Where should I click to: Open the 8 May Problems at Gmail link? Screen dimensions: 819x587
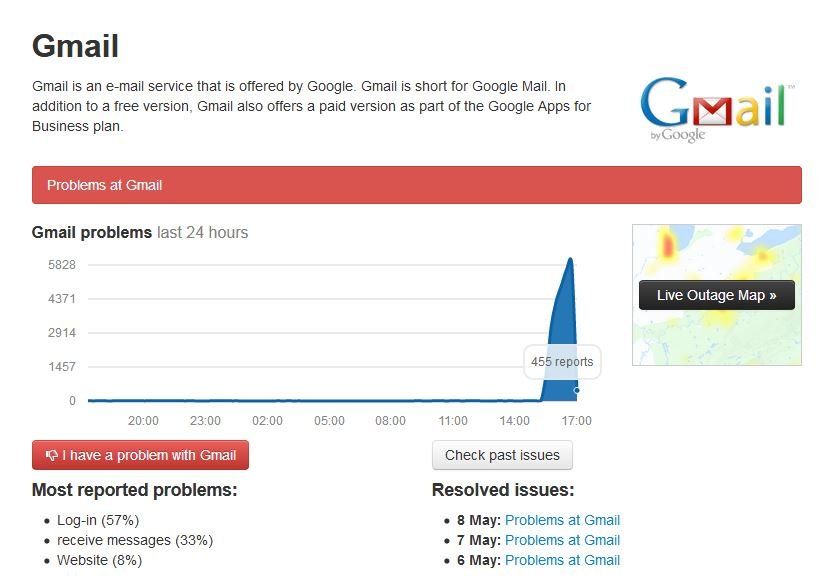click(x=562, y=520)
